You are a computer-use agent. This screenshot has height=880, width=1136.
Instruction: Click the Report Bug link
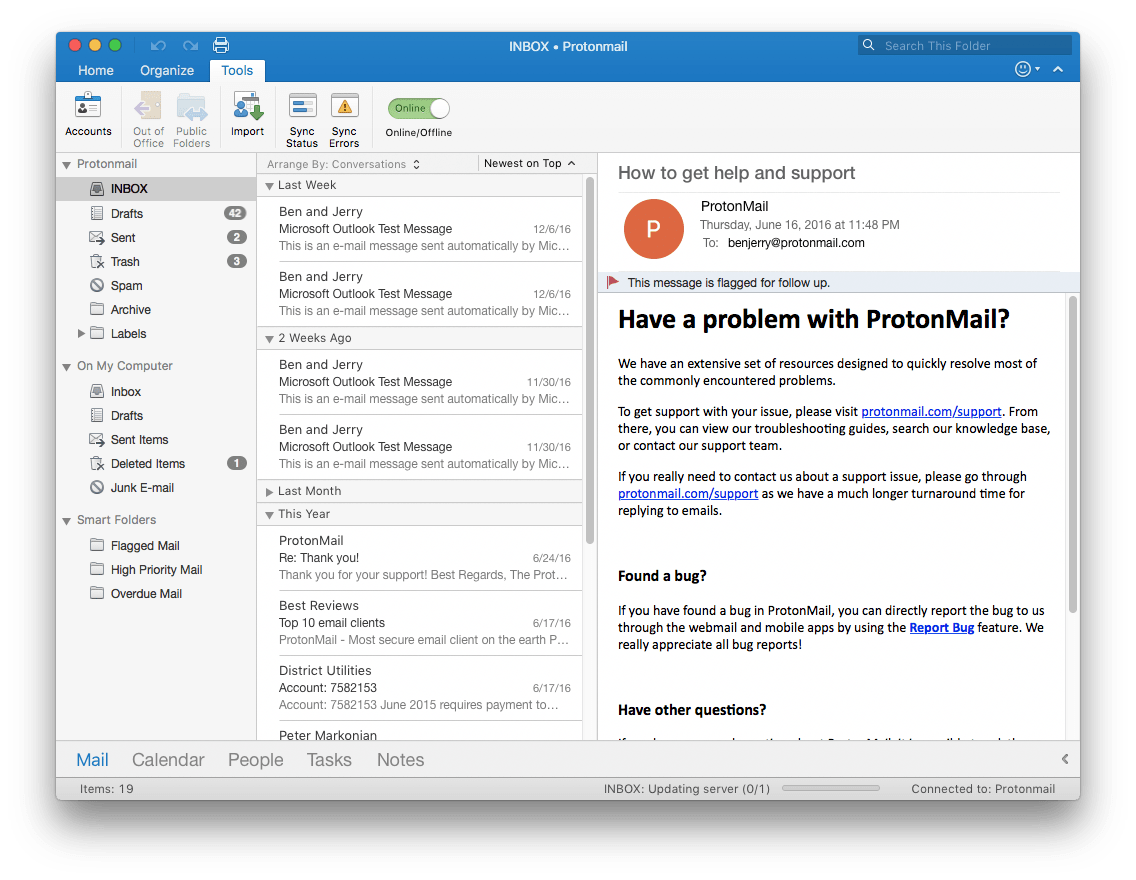940,628
